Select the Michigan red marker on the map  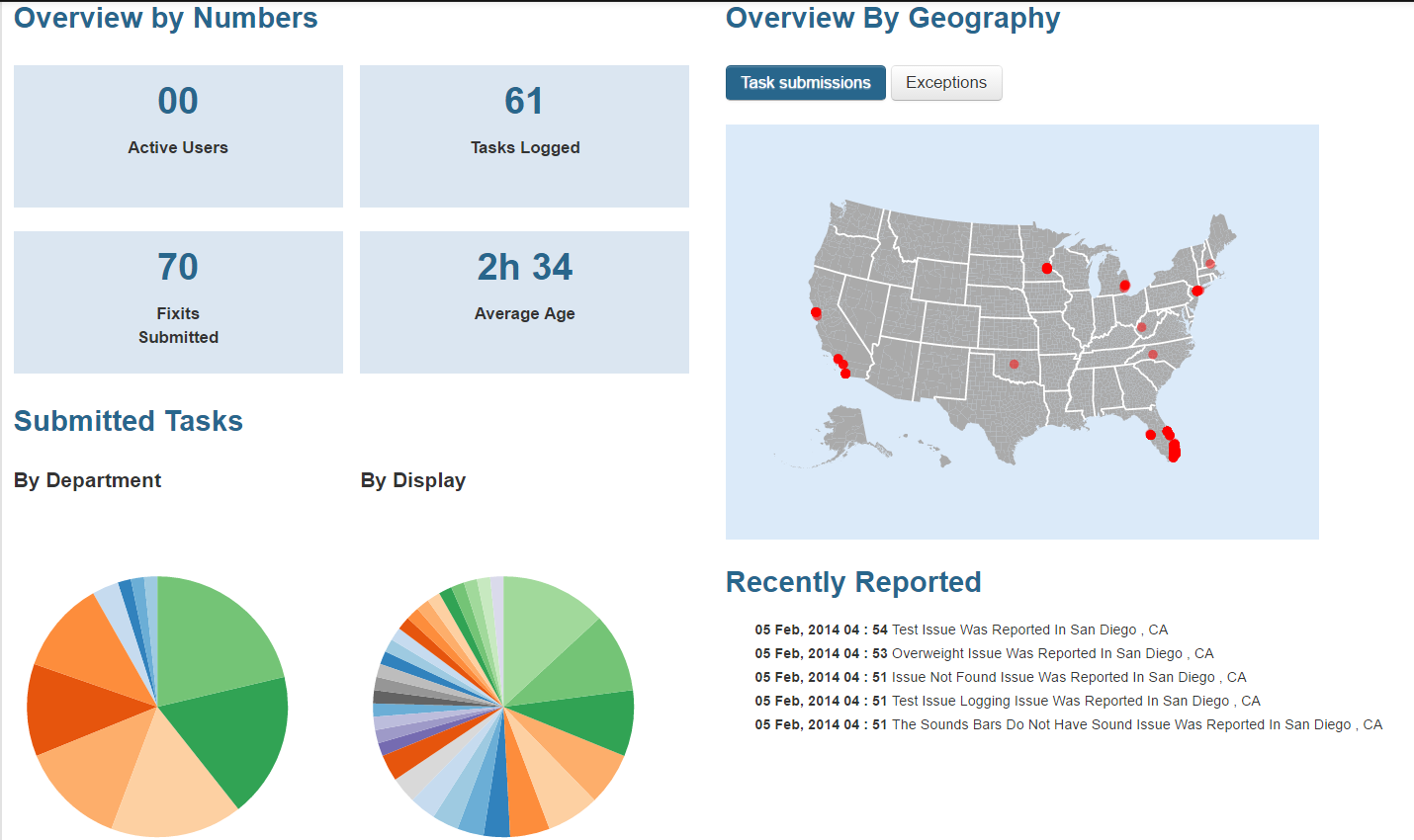(x=1124, y=286)
